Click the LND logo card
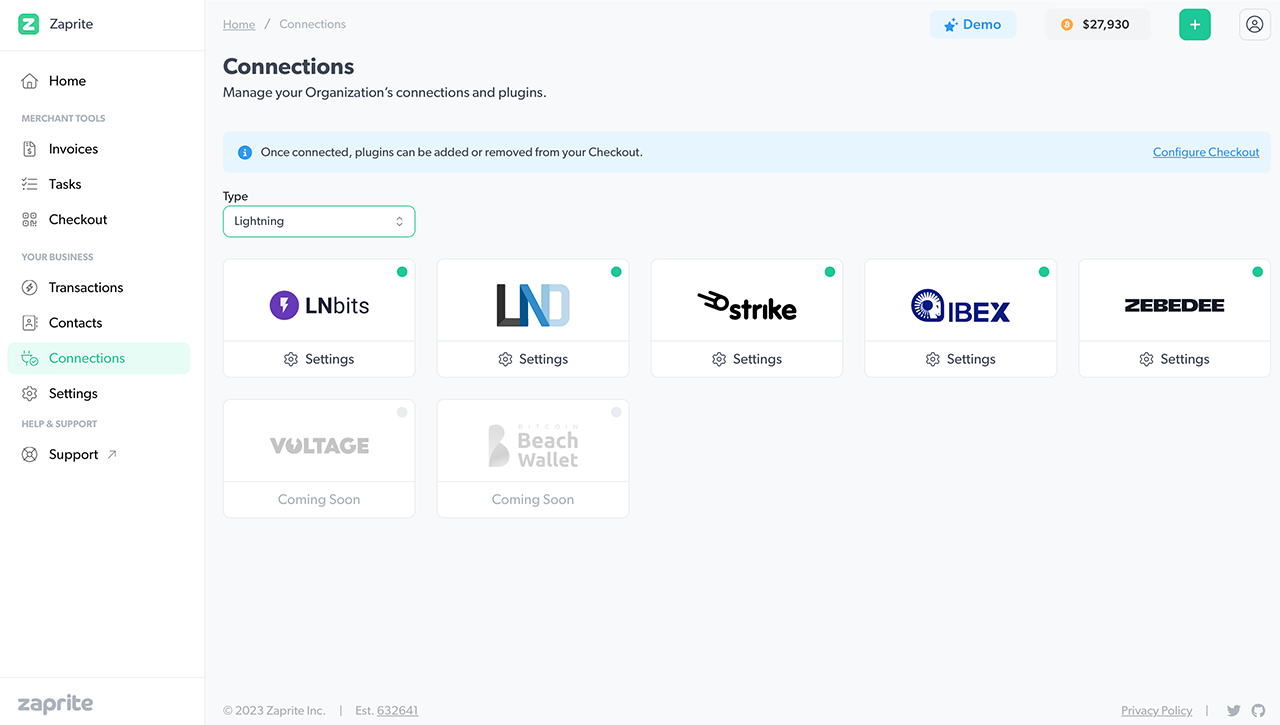Viewport: 1280px width, 725px height. tap(533, 305)
